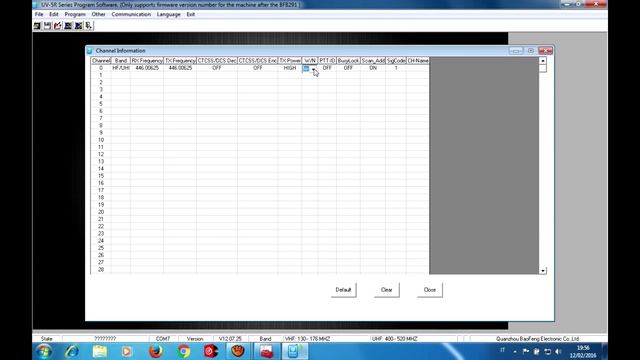Select the SigCode 1 cell in channel 0
The image size is (640, 360).
396,68
